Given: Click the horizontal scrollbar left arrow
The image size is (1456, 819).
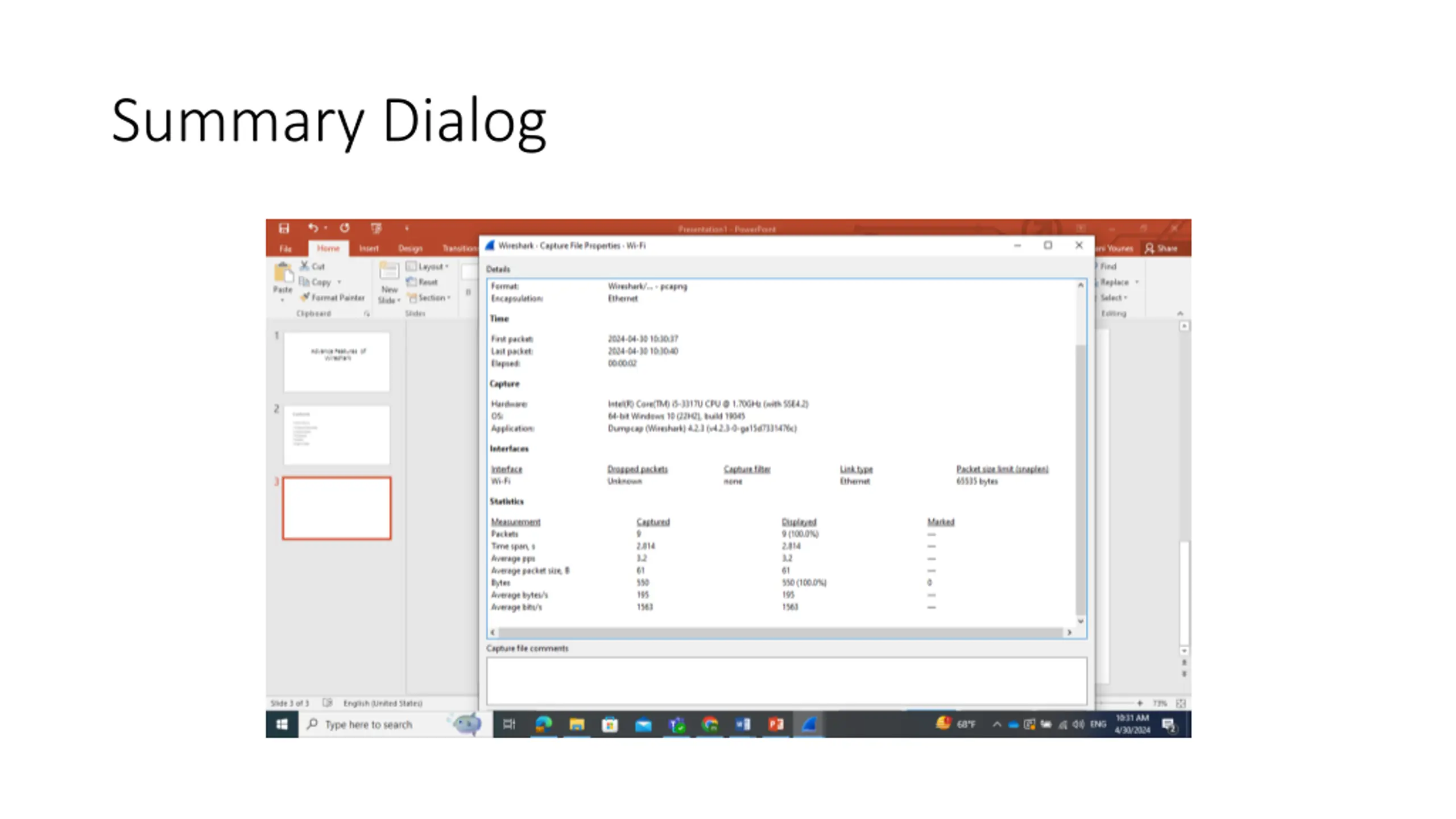Looking at the screenshot, I should tap(493, 632).
